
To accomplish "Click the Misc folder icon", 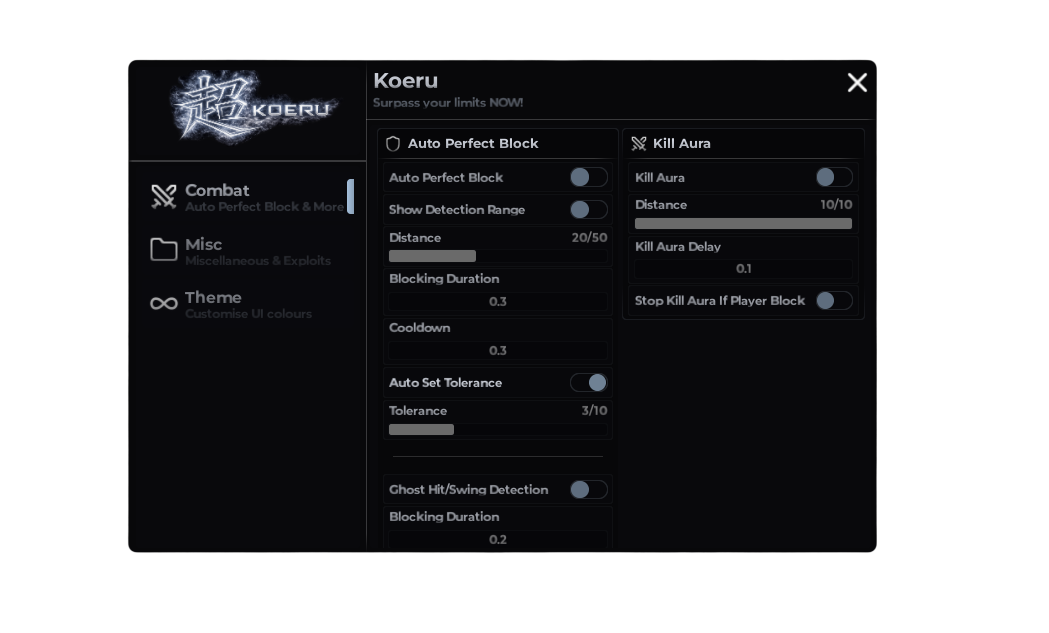I will [163, 250].
